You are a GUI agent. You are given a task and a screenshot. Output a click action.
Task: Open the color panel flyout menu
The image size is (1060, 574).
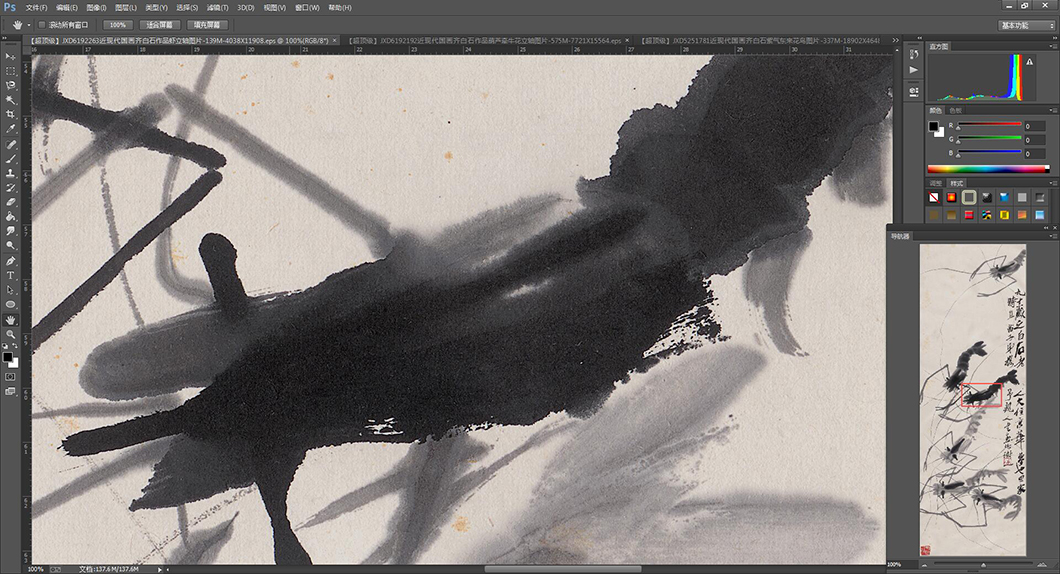(1053, 110)
